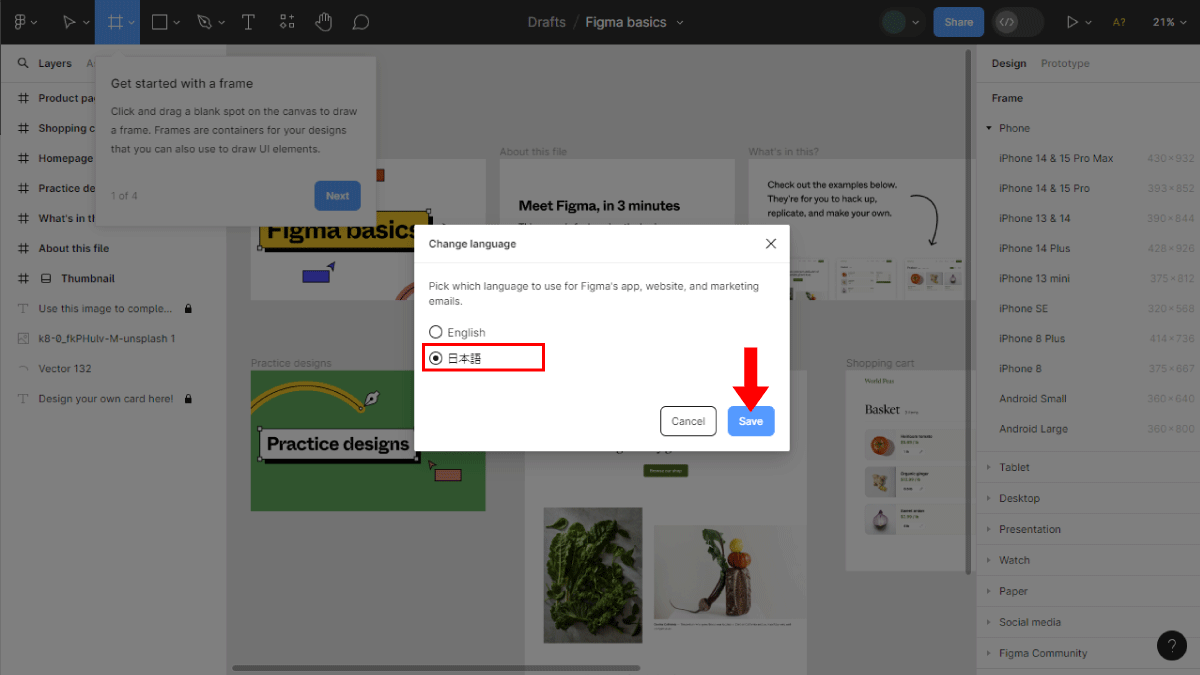Open the shape tools dropdown arrow
This screenshot has width=1200, height=675.
(x=177, y=22)
